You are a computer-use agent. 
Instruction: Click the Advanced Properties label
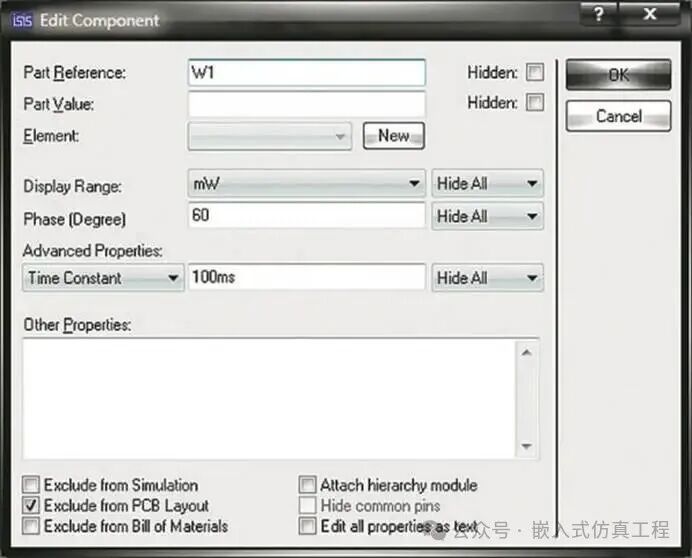pyautogui.click(x=93, y=251)
